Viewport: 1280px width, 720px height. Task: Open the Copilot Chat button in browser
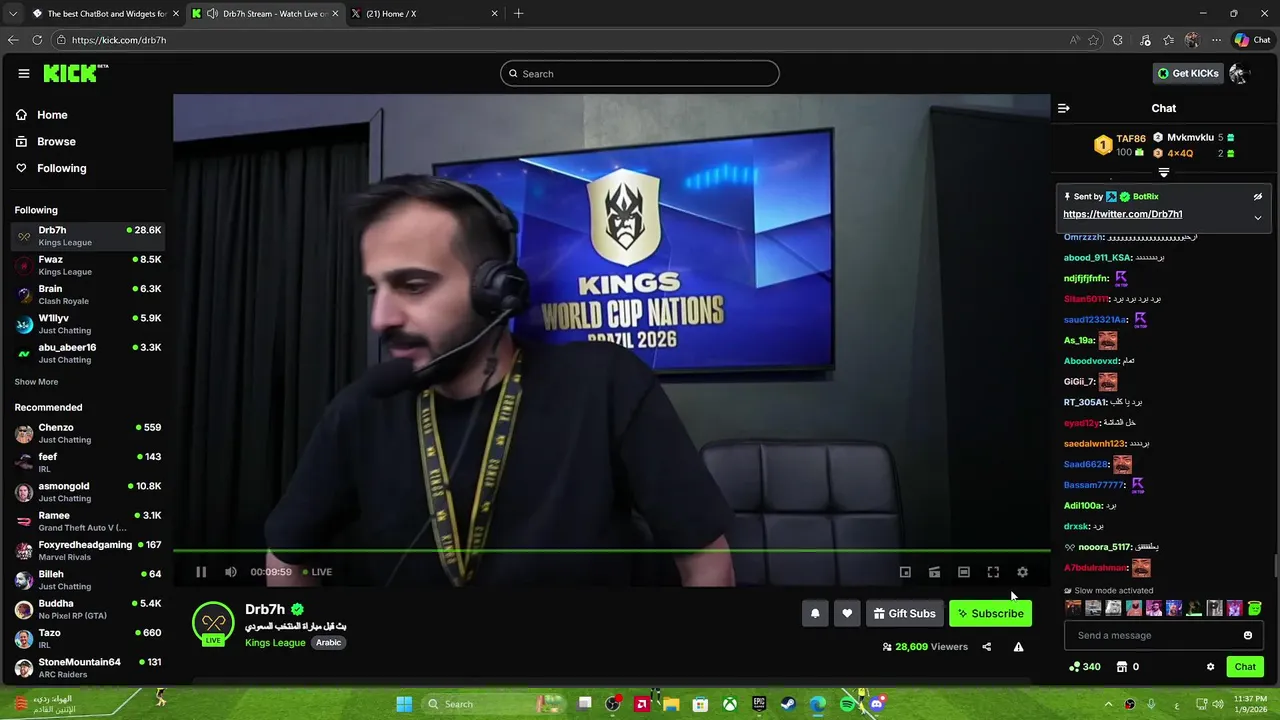tap(1252, 40)
